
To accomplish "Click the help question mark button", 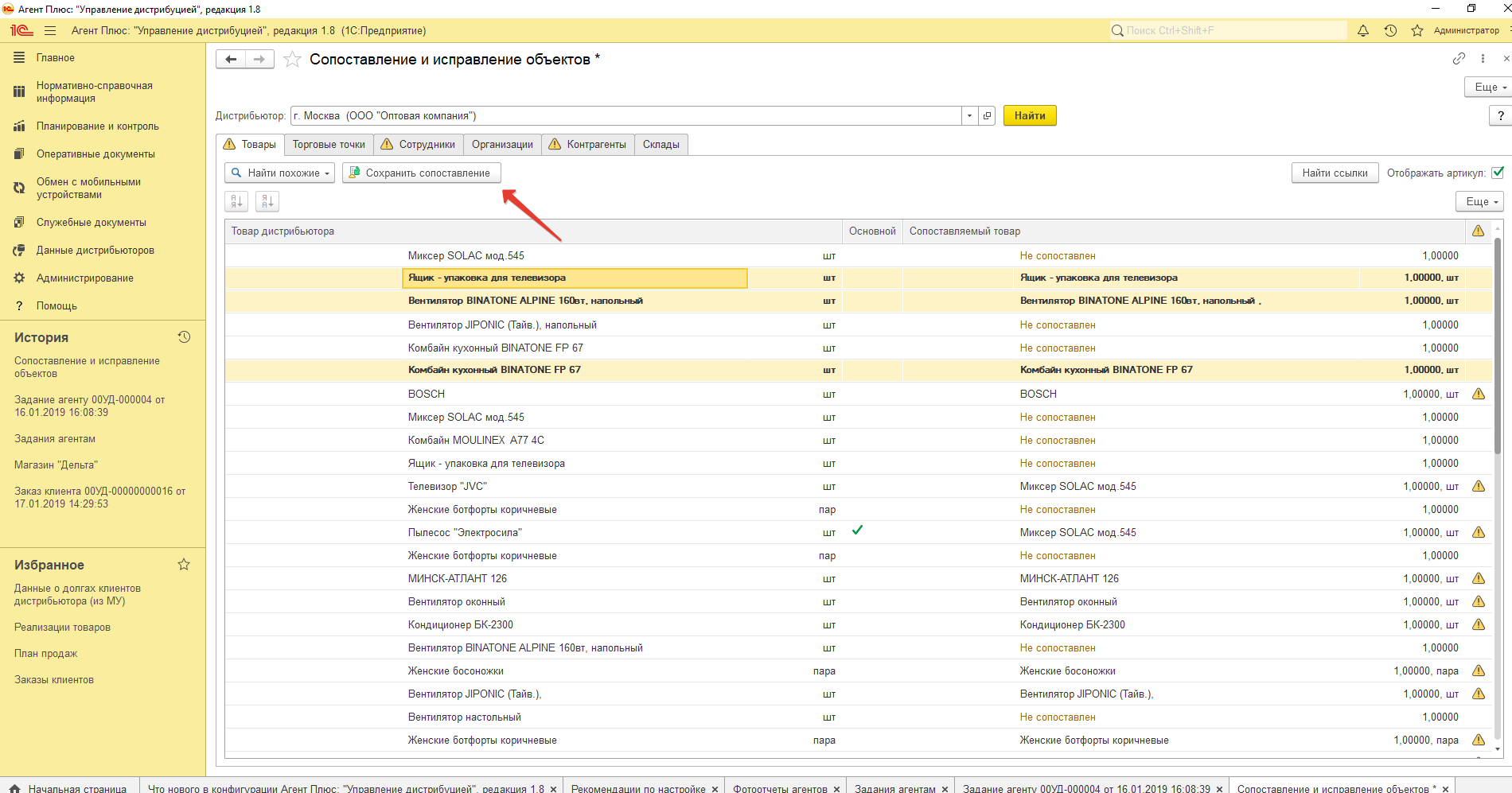I will [x=1501, y=115].
